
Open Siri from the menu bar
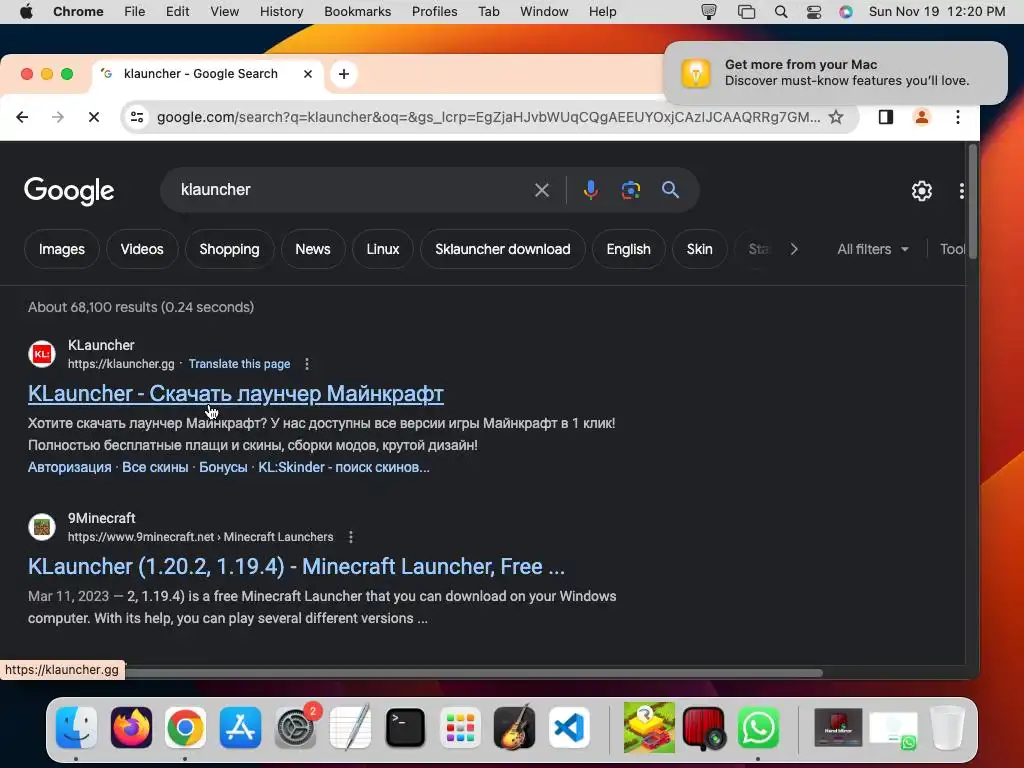pyautogui.click(x=846, y=11)
